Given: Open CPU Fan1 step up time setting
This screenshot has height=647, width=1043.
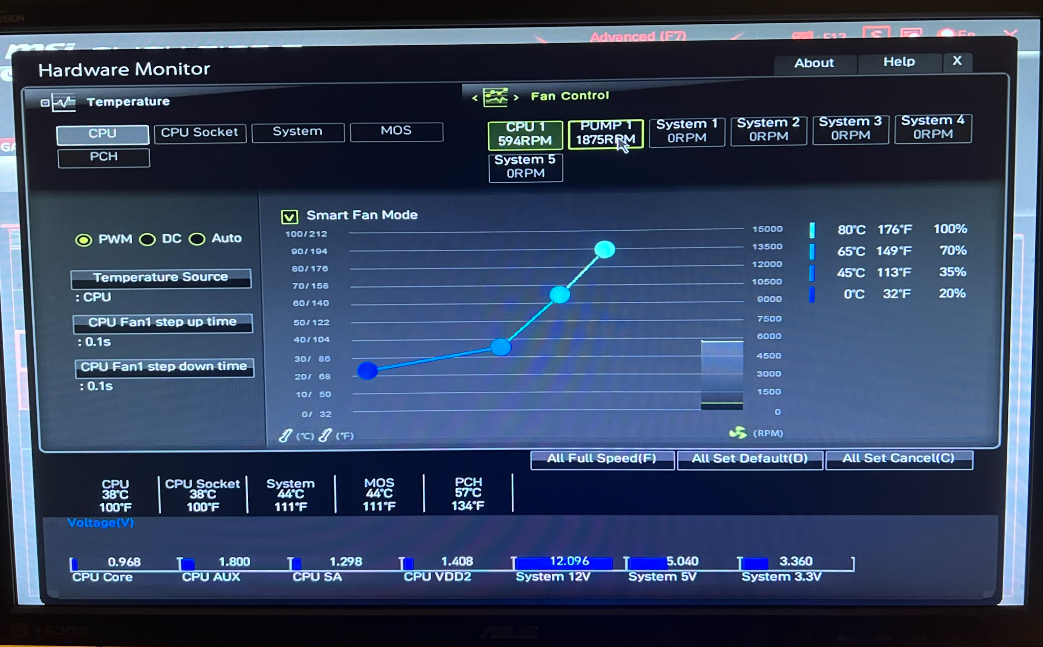Looking at the screenshot, I should point(162,323).
